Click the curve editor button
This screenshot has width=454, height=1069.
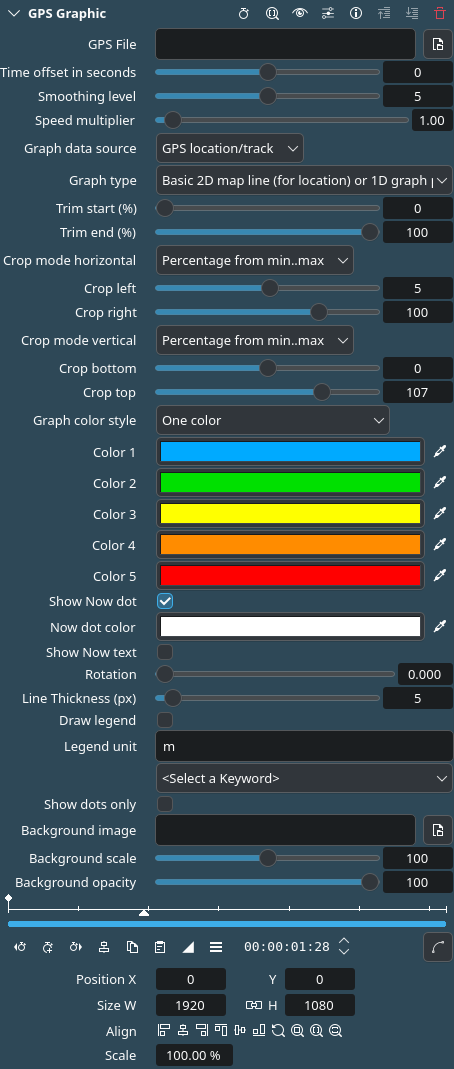(x=438, y=947)
